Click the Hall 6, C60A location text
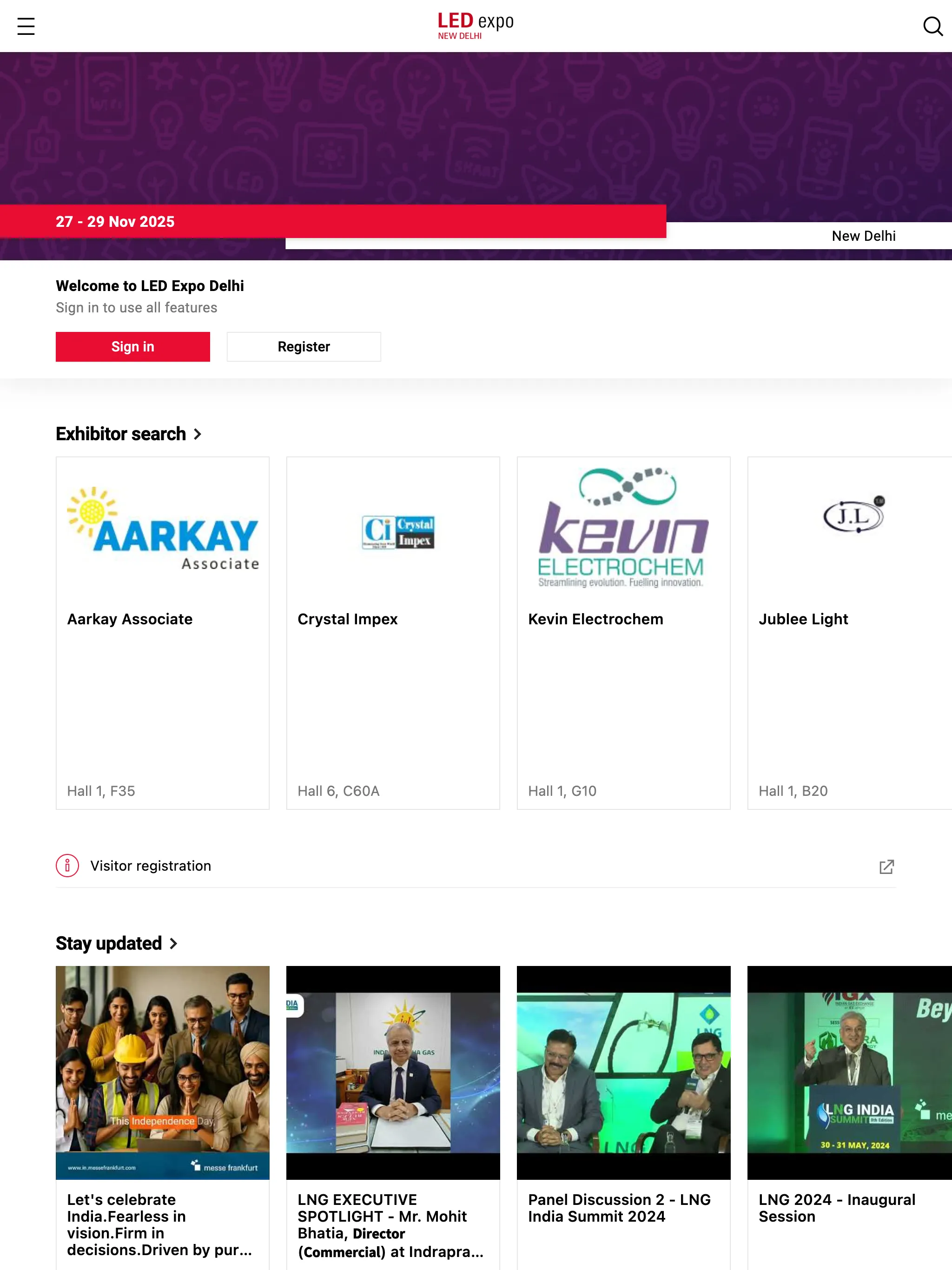Viewport: 952px width, 1270px height. click(x=338, y=791)
